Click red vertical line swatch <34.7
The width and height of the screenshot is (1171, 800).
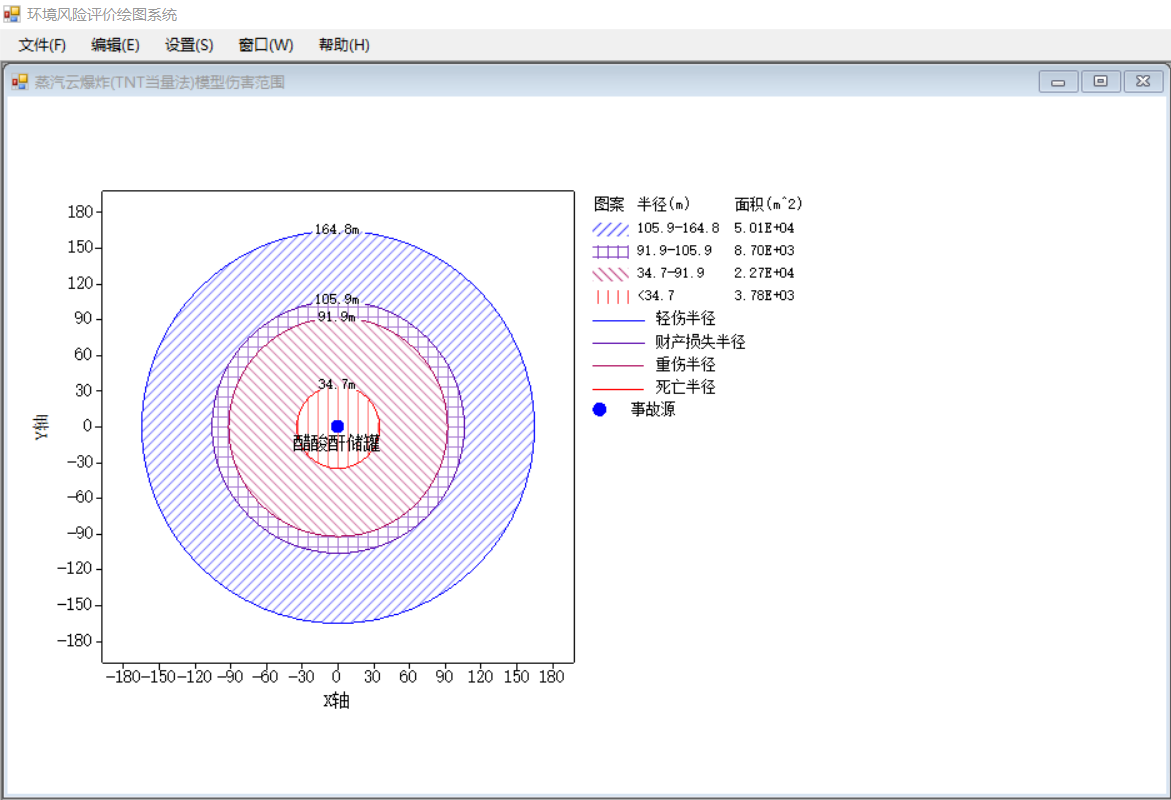click(x=611, y=297)
